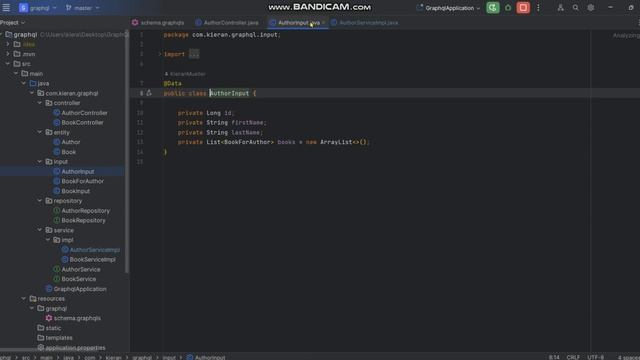
Task: Expand the .idea folder
Action: coord(8,44)
